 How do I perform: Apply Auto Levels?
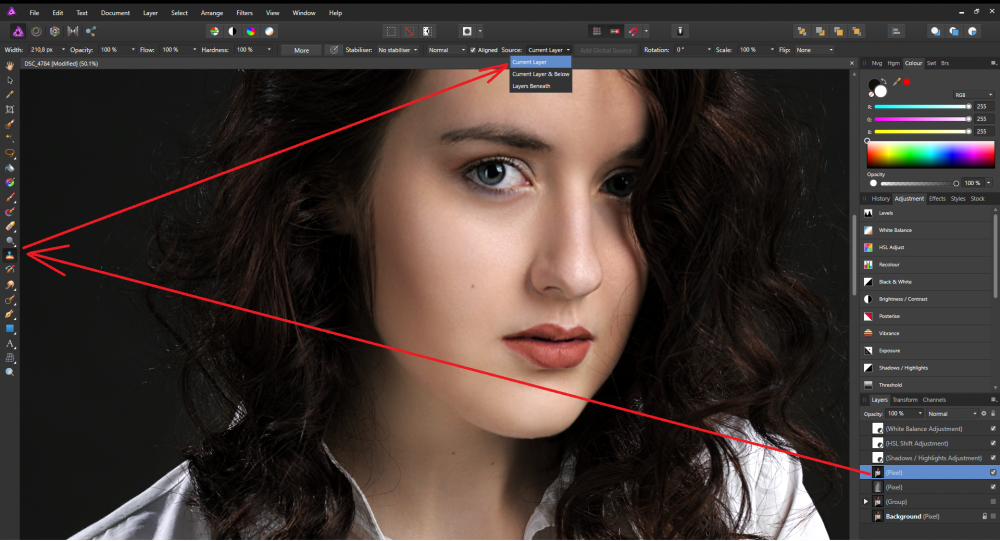tap(214, 31)
